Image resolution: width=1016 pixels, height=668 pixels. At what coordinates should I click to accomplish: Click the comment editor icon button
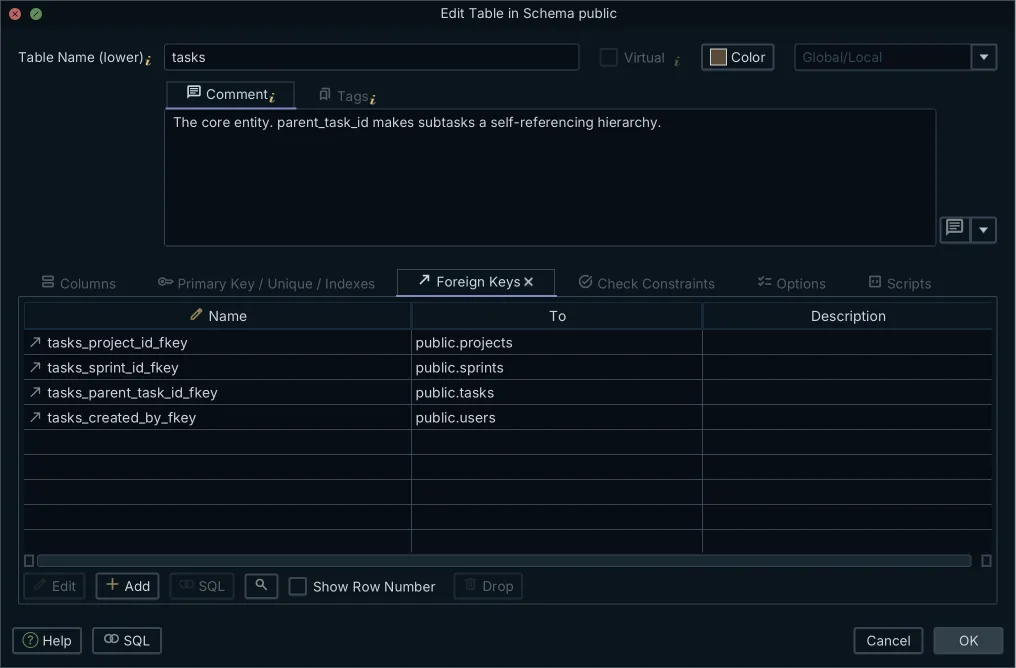click(954, 229)
